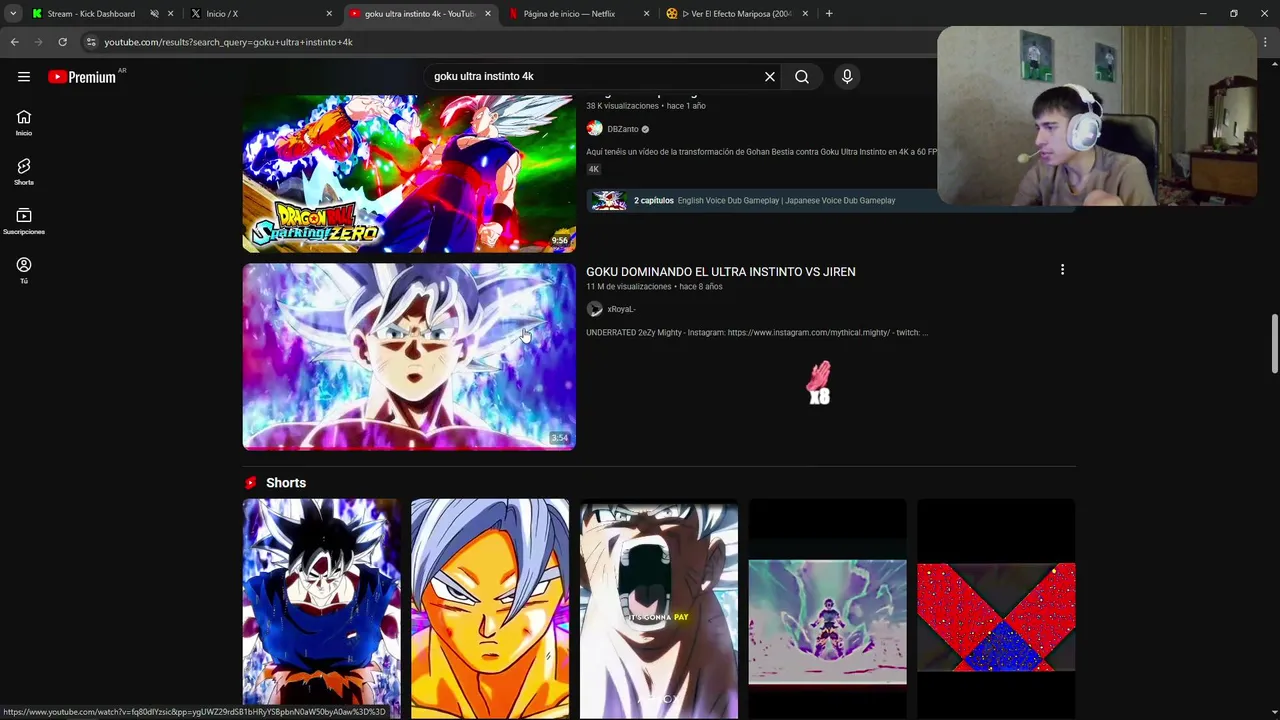The height and width of the screenshot is (720, 1280).
Task: Open more options for GOKU DOMINANDO video
Action: point(1062,270)
